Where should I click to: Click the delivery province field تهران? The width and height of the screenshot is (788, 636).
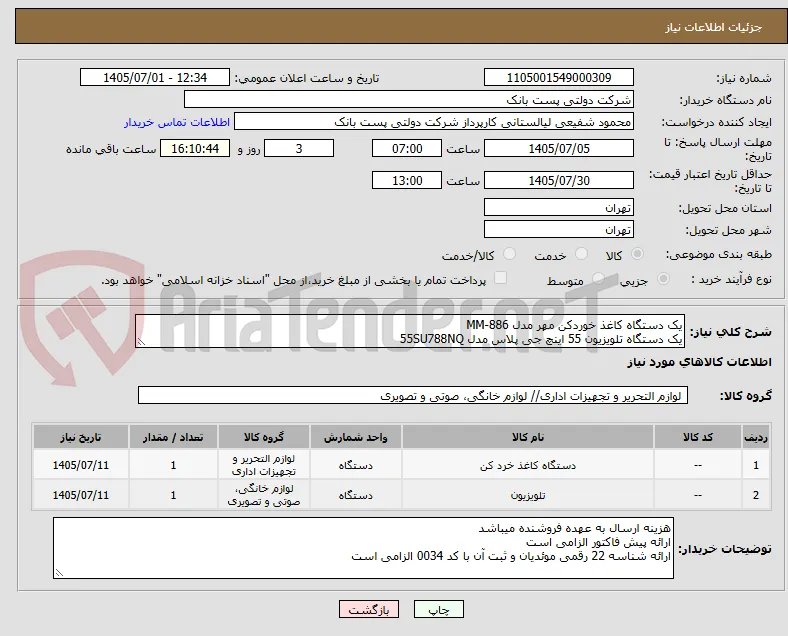pos(559,207)
